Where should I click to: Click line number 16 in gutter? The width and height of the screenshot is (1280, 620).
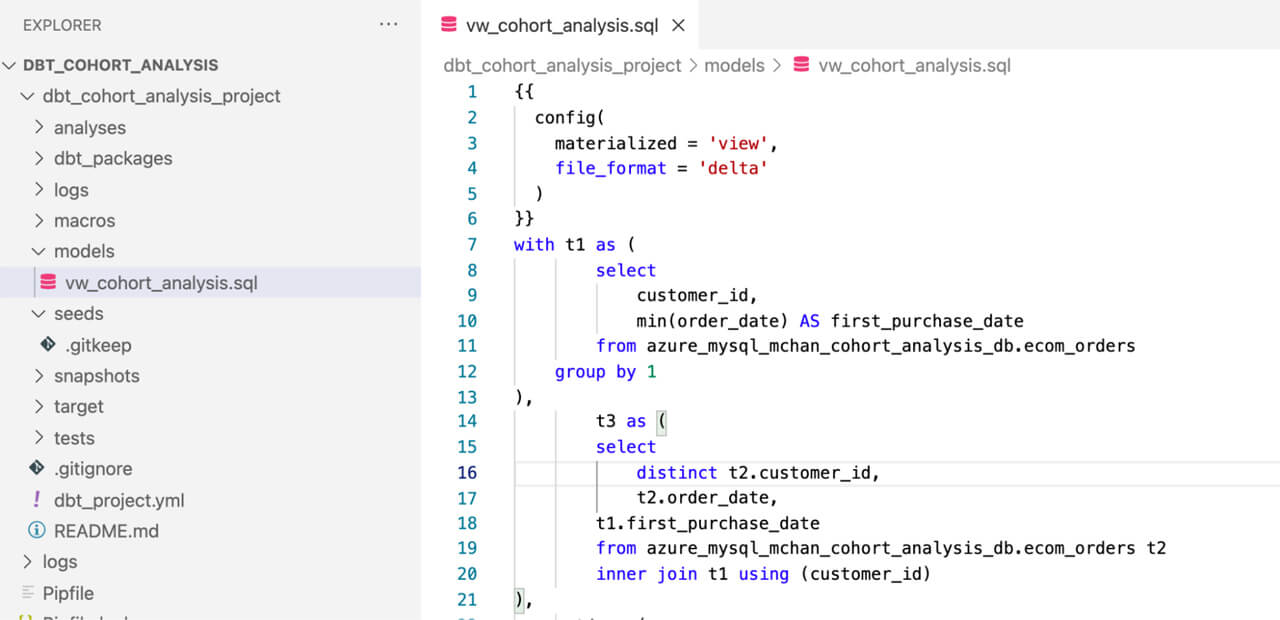tap(467, 473)
